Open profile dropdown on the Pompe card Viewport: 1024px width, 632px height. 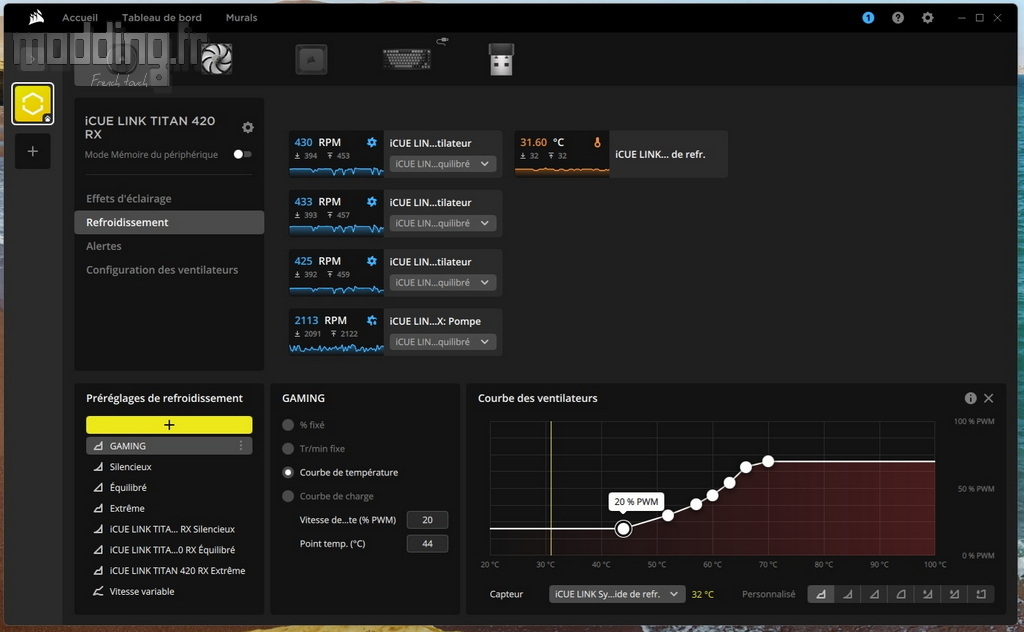(x=442, y=342)
